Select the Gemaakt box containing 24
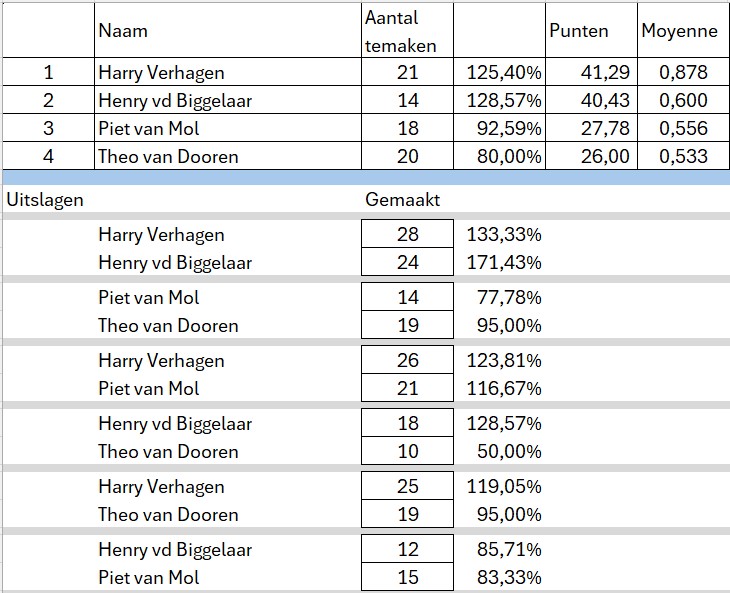Screen dimensions: 730x593 [407, 262]
